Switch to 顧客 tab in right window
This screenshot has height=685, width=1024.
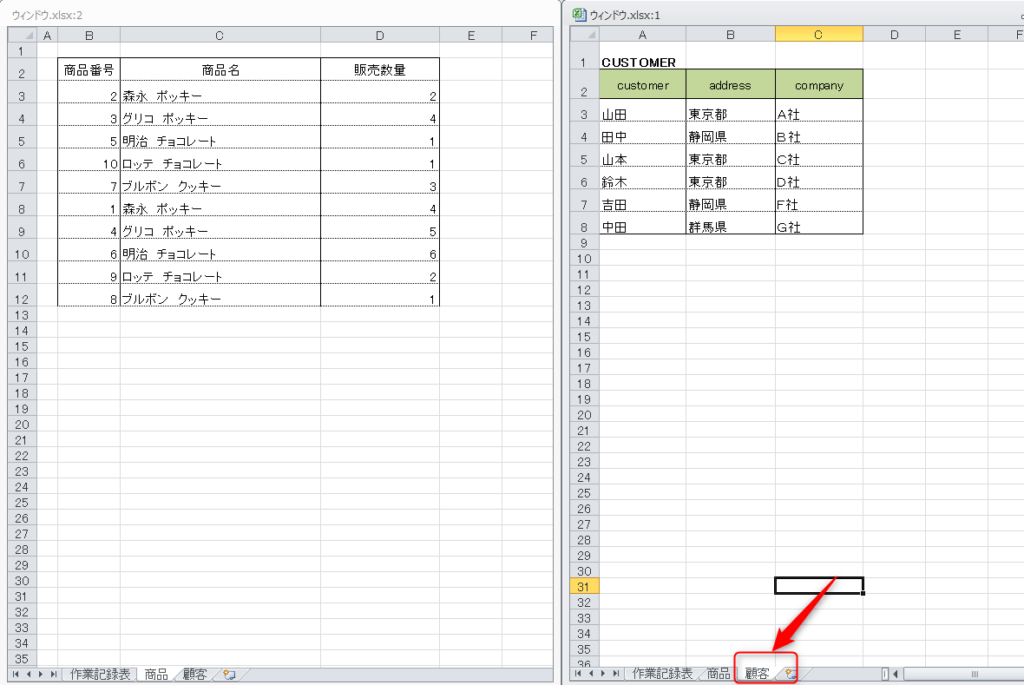pos(757,674)
